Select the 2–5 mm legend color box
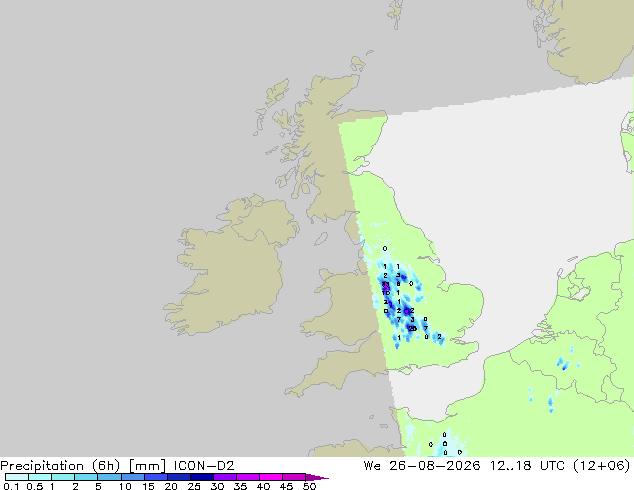This screenshot has width=634, height=490. click(86, 477)
